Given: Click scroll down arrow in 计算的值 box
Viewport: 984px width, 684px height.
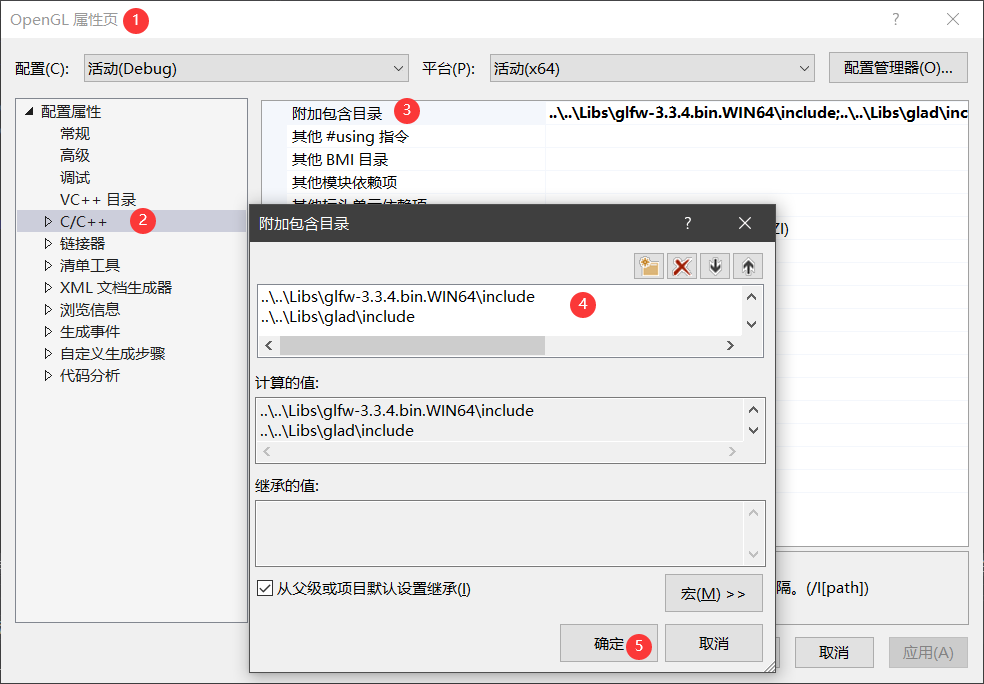Looking at the screenshot, I should (x=754, y=430).
